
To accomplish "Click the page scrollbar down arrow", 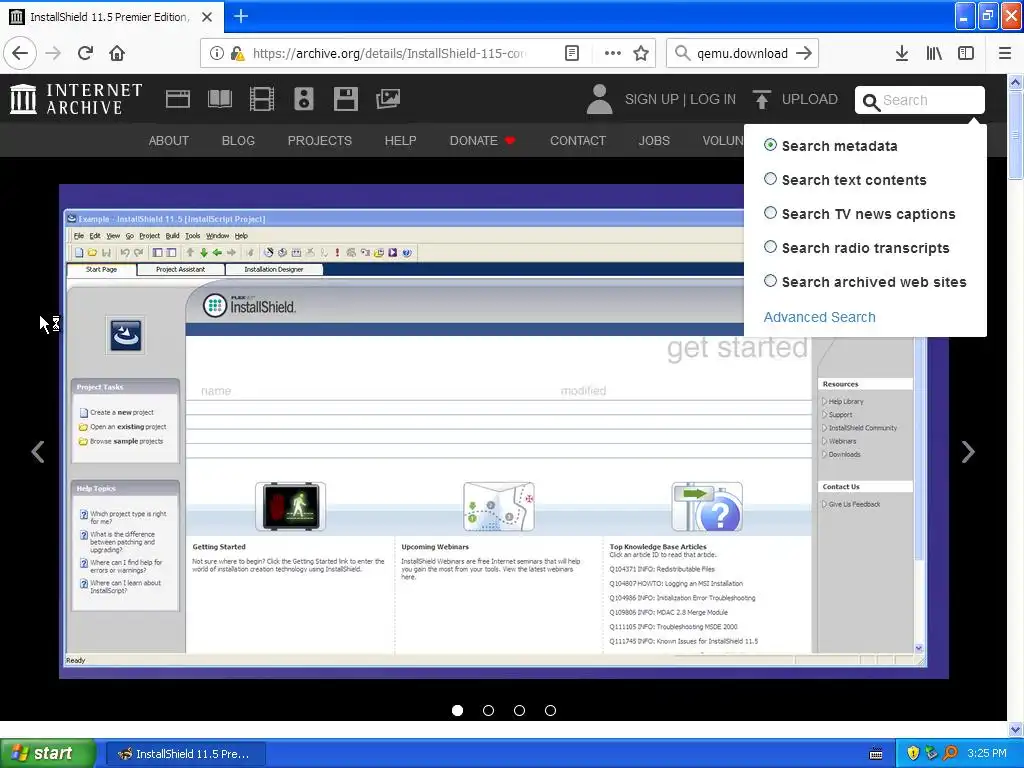I will 1016,729.
